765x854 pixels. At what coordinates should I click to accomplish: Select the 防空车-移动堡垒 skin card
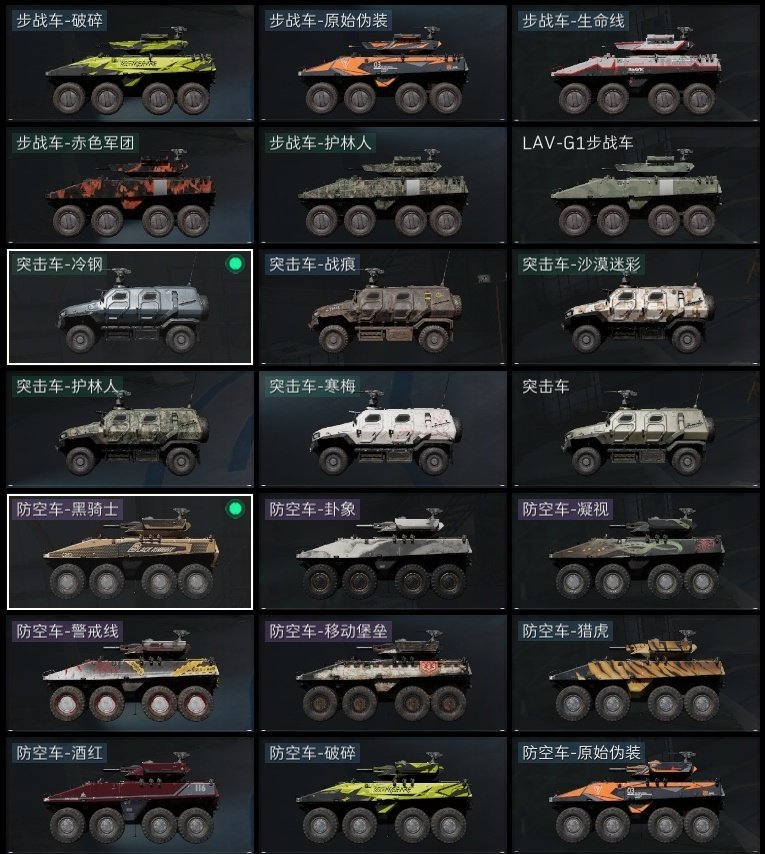pos(383,674)
